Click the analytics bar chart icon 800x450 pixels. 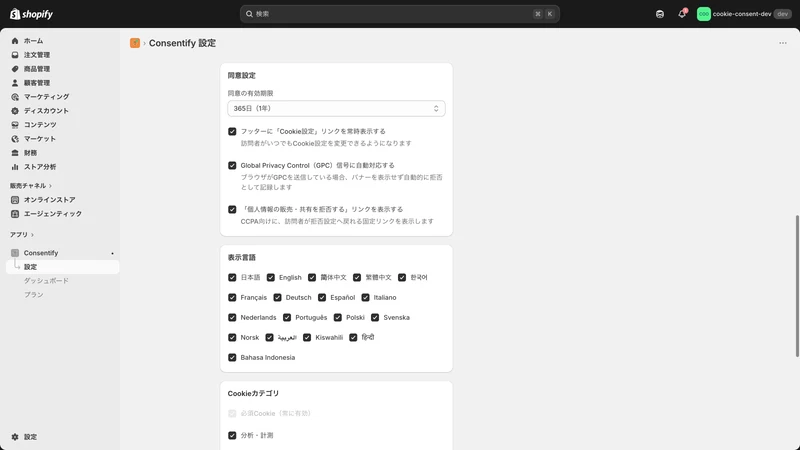point(15,167)
